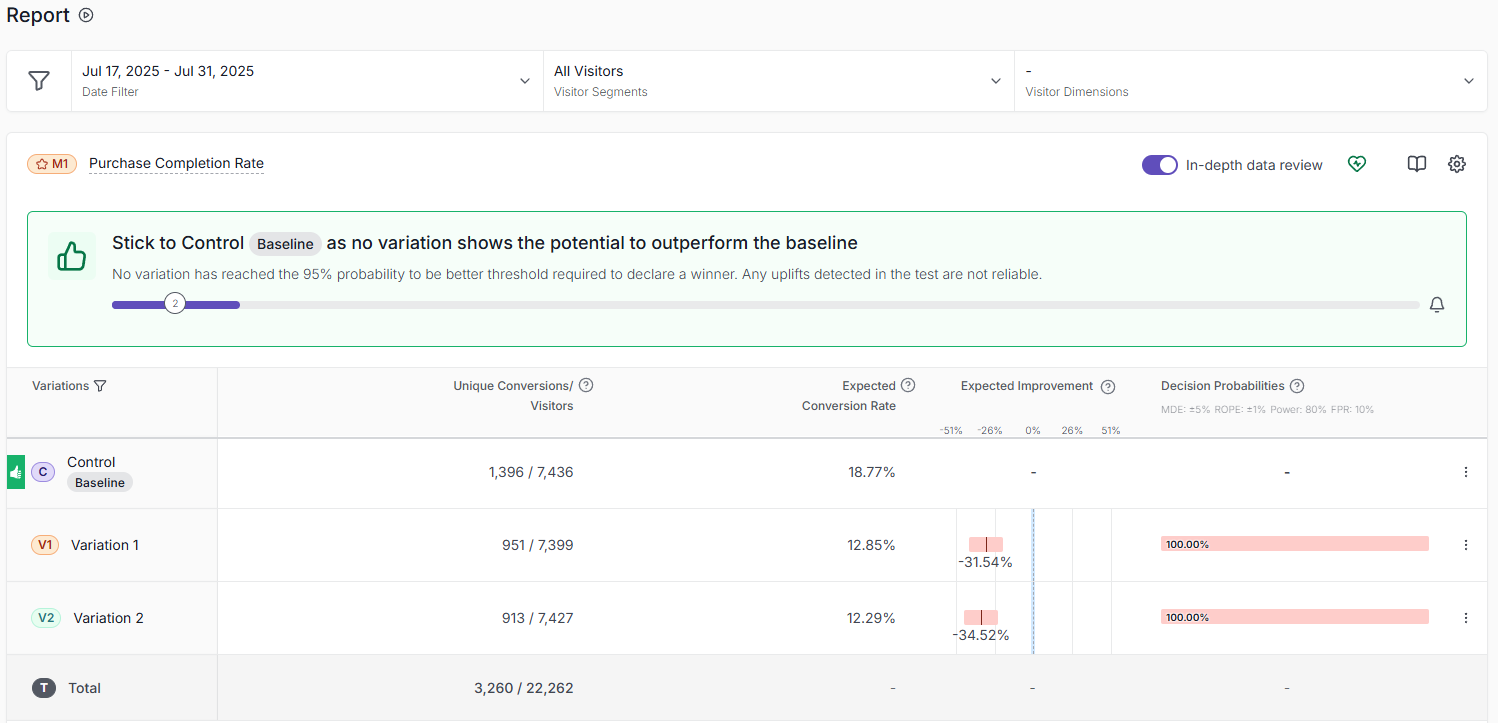Click the thumbs-up recommendation icon

[71, 255]
